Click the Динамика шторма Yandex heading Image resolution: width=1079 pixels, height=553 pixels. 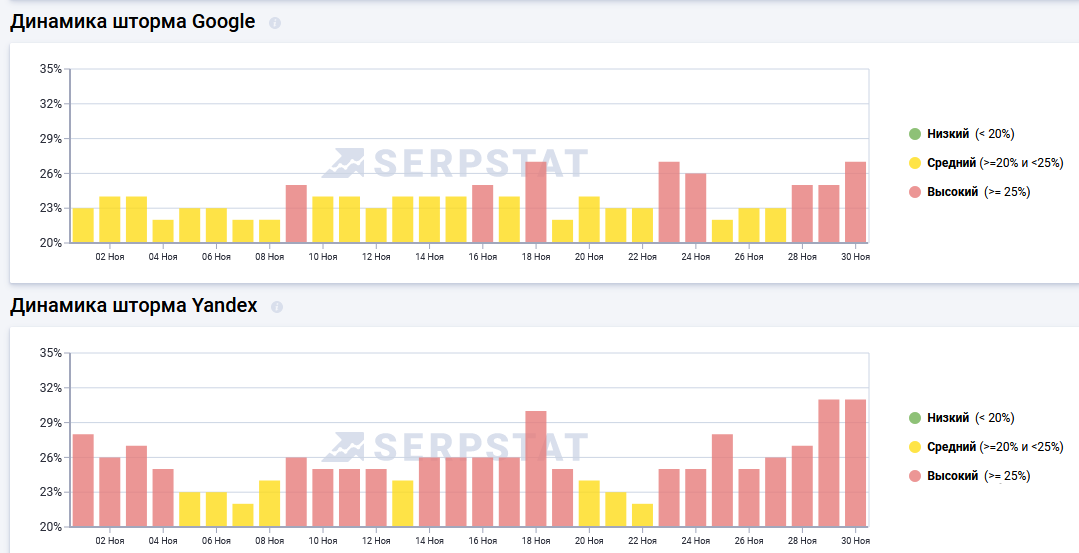[x=134, y=306]
